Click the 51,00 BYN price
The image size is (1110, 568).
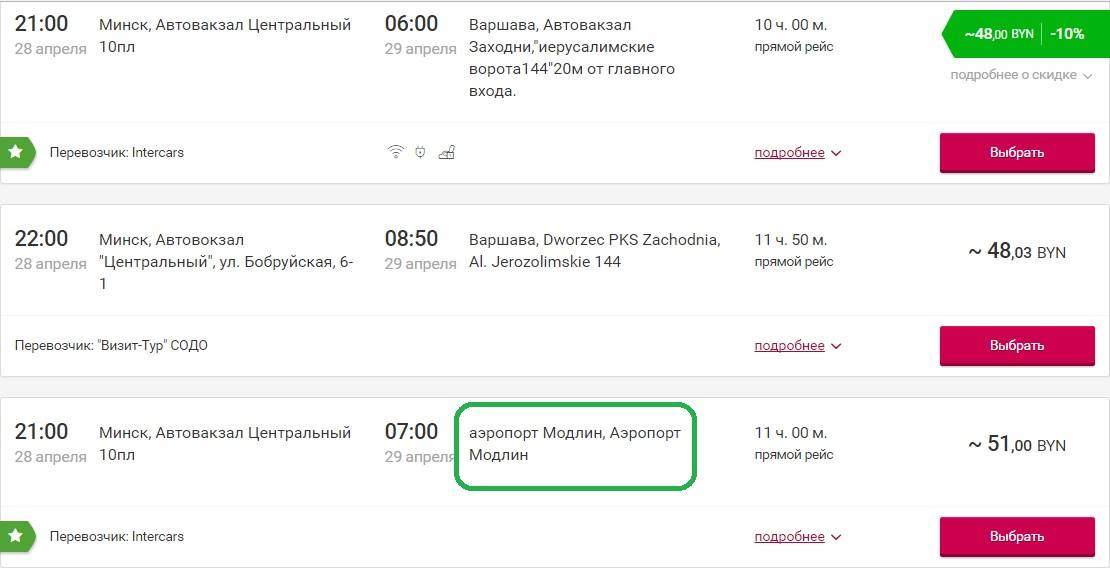click(x=1017, y=445)
